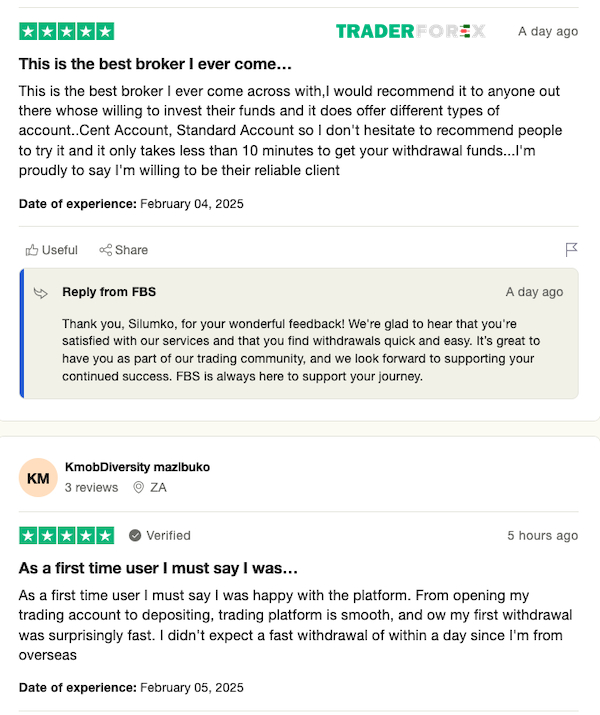600x715 pixels.
Task: Click the KM avatar circle
Action: (38, 477)
